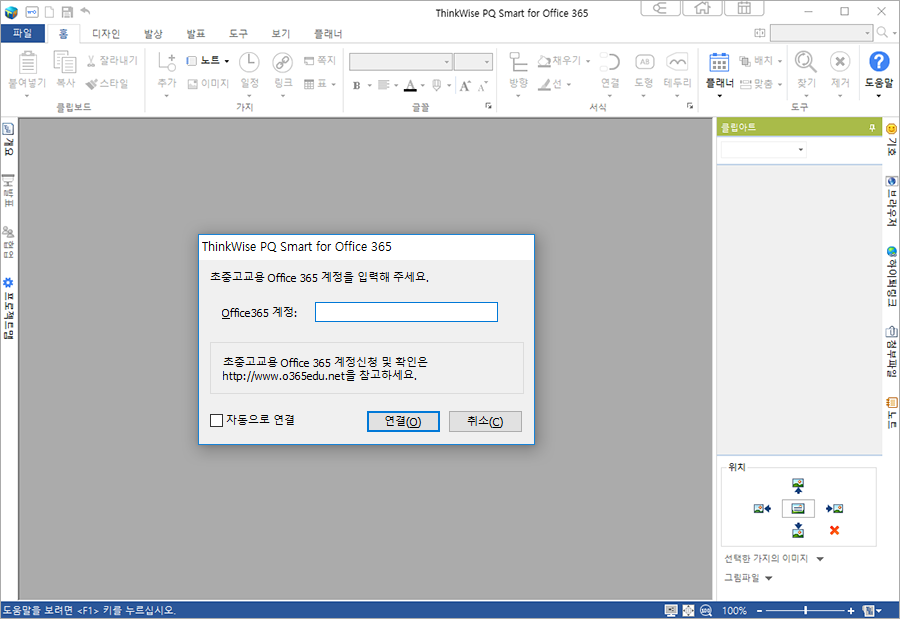
Task: Place image right of text icon
Action: [x=834, y=508]
